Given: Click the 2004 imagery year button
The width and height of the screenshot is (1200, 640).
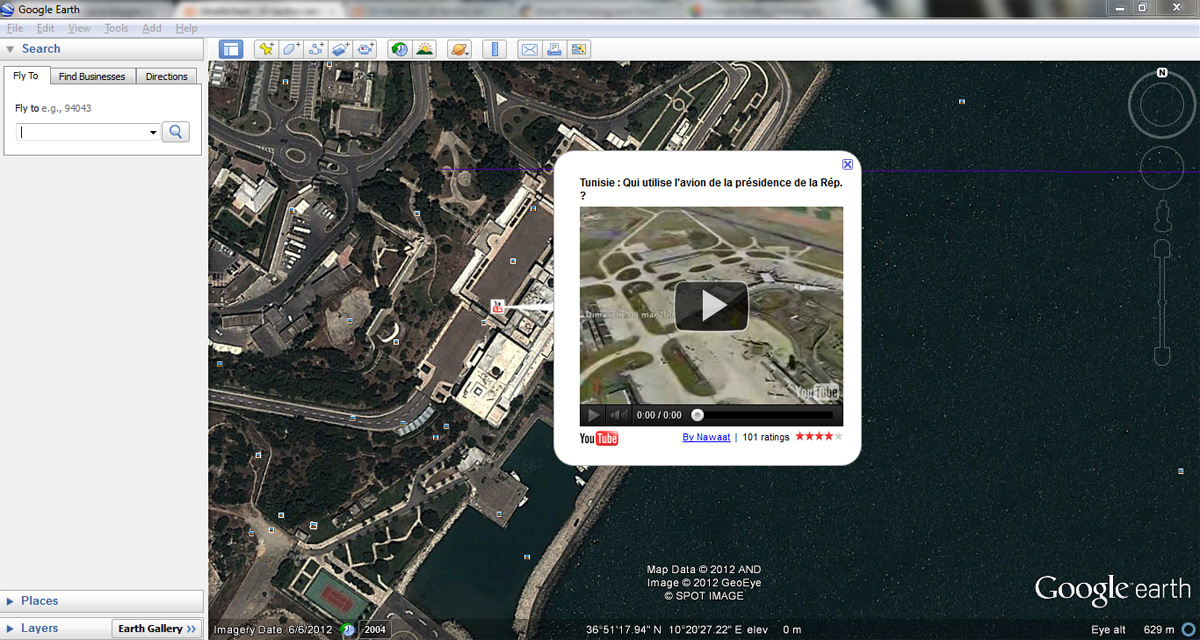Looking at the screenshot, I should [374, 629].
